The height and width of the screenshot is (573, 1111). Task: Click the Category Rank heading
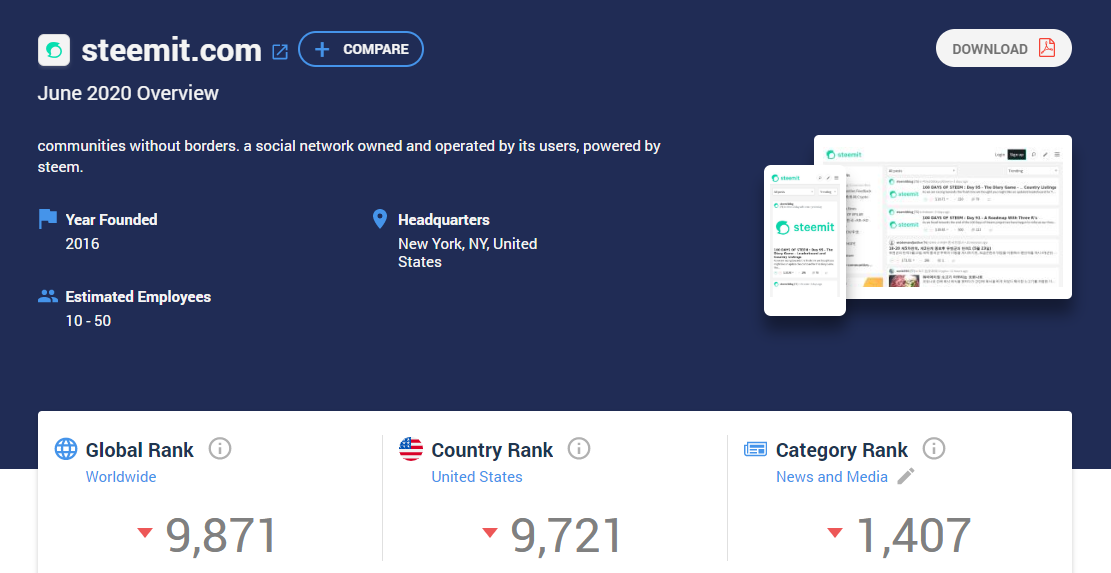(x=842, y=450)
